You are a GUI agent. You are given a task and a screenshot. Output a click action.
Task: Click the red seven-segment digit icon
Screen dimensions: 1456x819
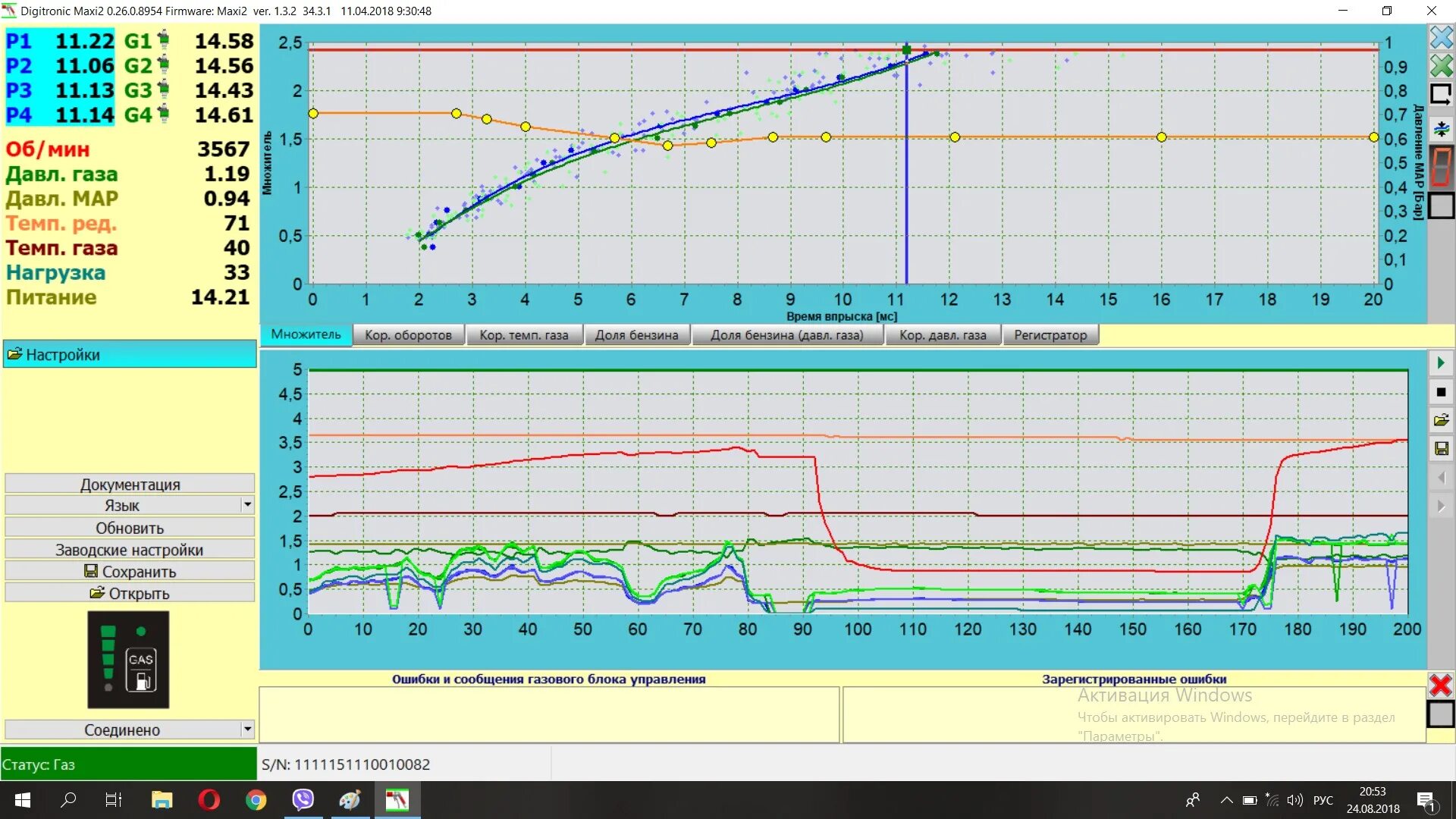[1441, 166]
